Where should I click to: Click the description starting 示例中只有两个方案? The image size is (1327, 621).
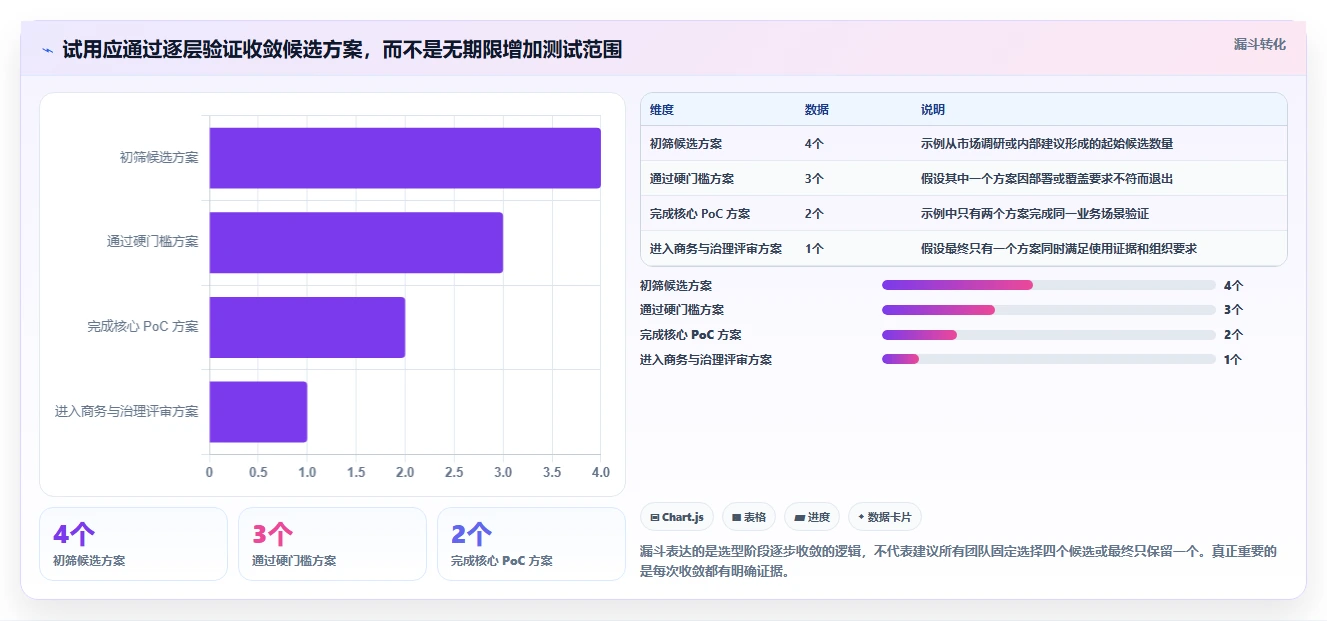[1034, 214]
